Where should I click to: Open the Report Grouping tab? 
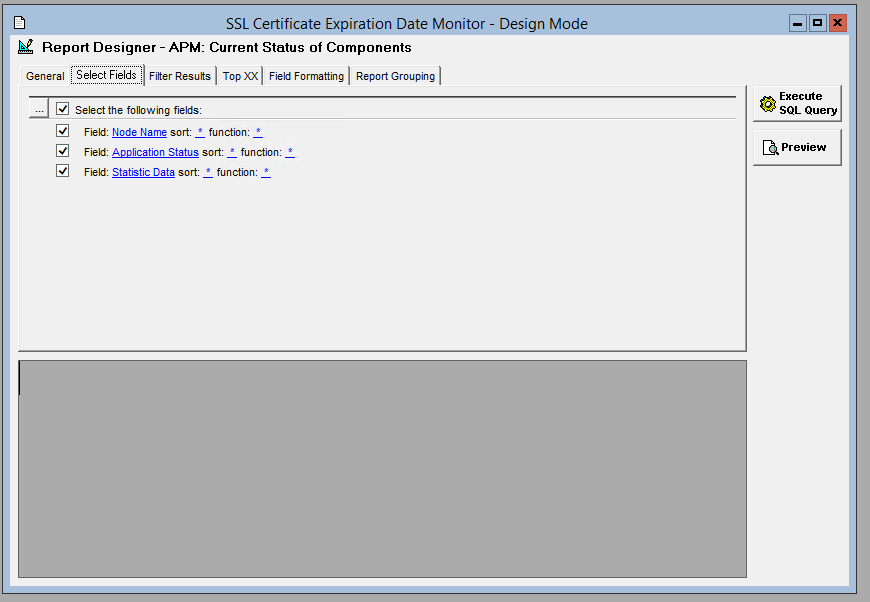coord(395,76)
